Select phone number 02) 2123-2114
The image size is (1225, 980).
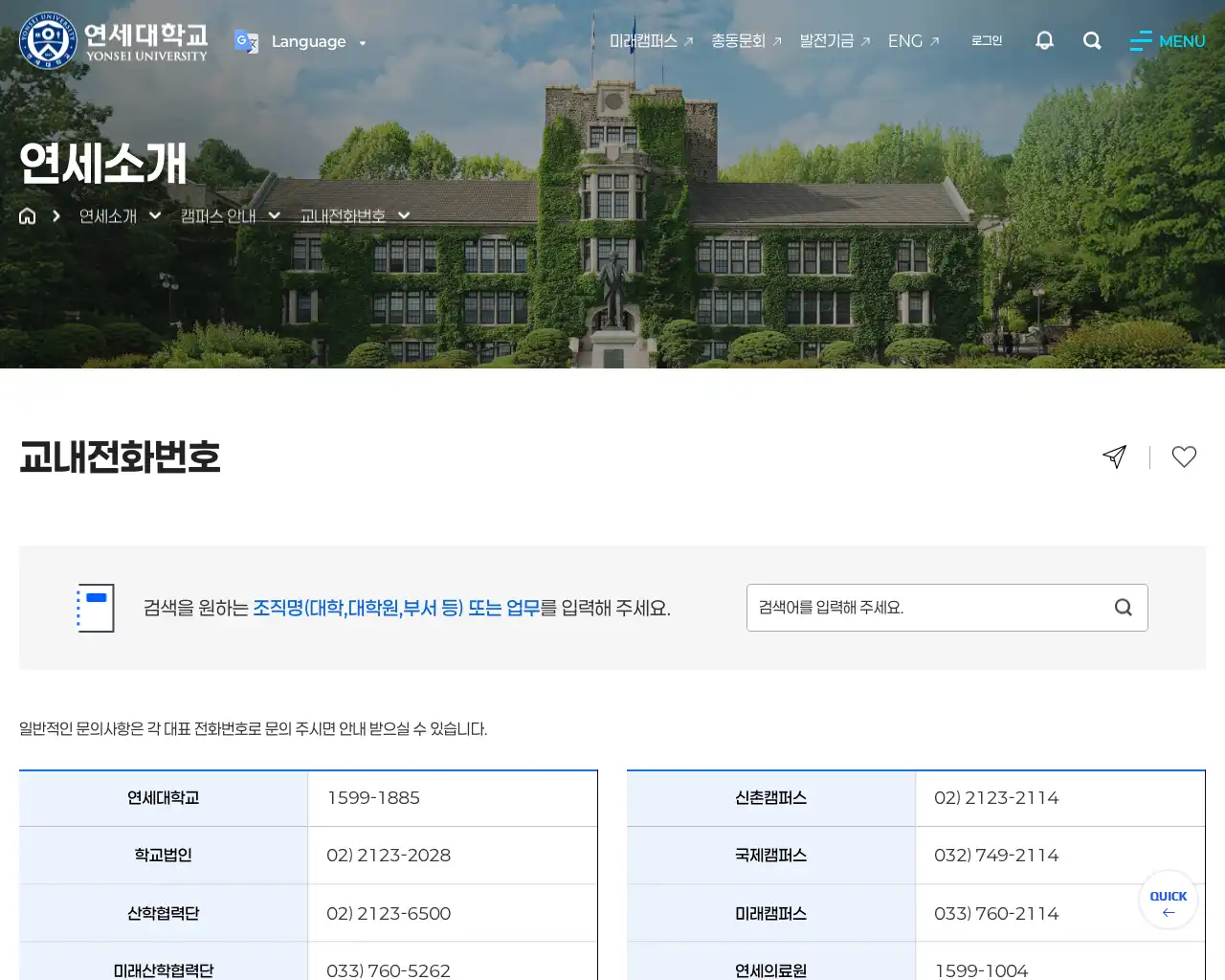(x=996, y=798)
